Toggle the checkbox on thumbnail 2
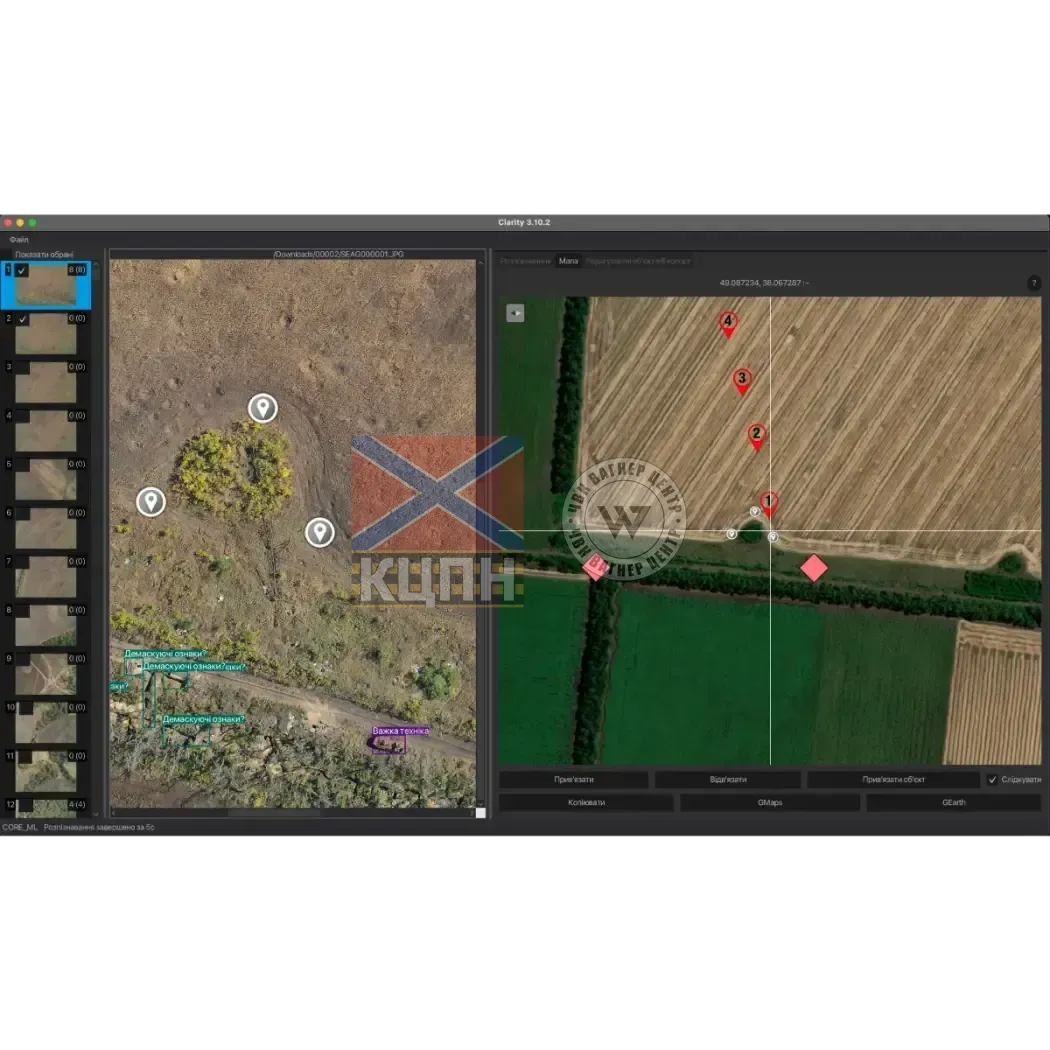This screenshot has height=1050, width=1050. (x=22, y=319)
